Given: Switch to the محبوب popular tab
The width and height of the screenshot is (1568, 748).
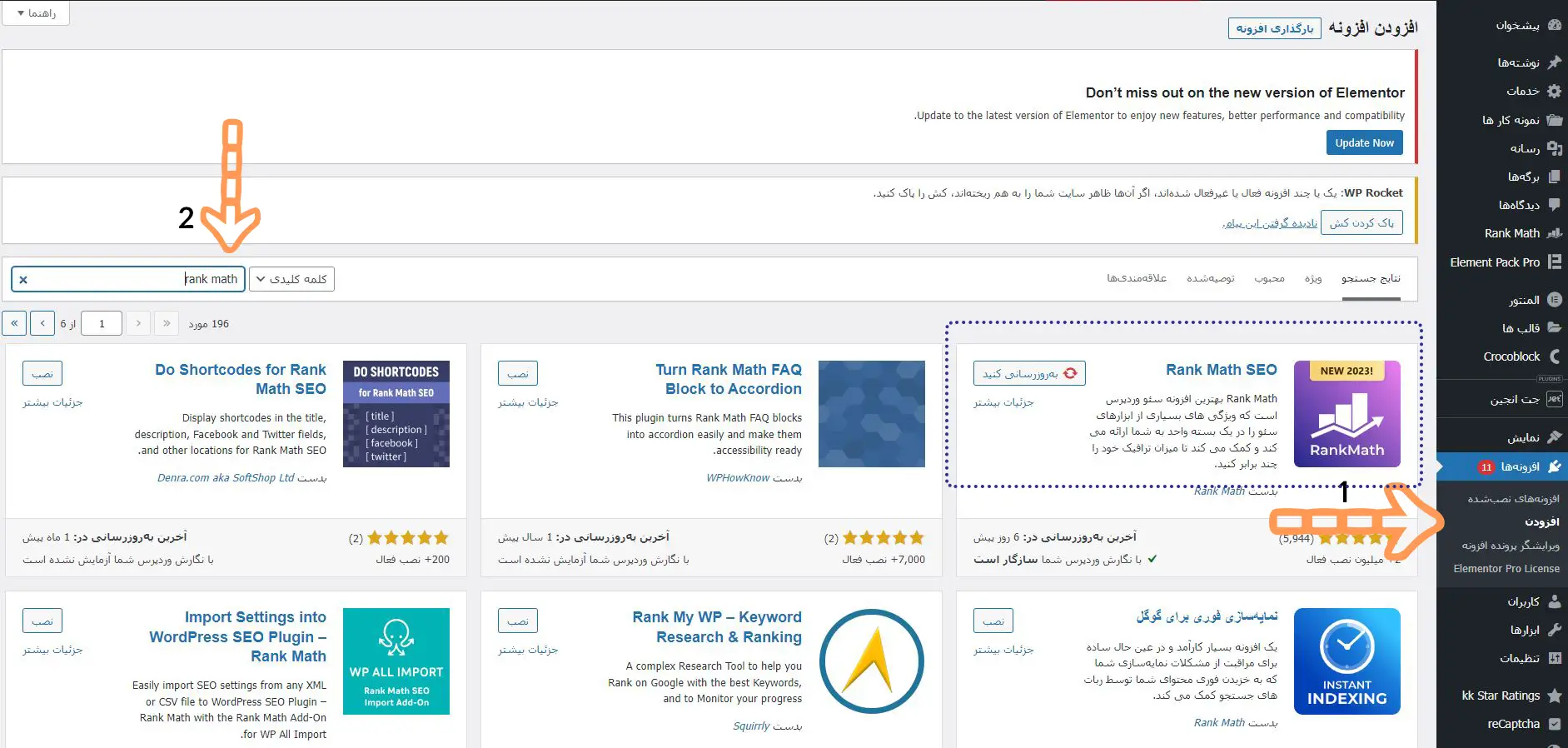Looking at the screenshot, I should click(x=1269, y=278).
